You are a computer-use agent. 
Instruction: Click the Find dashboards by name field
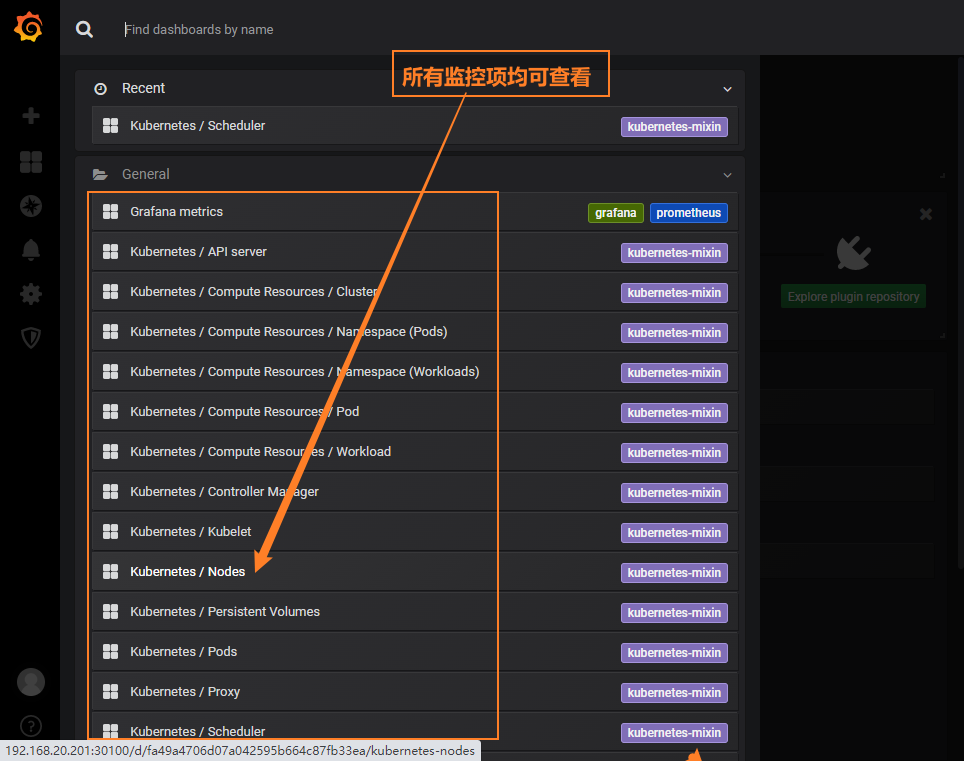pos(400,30)
